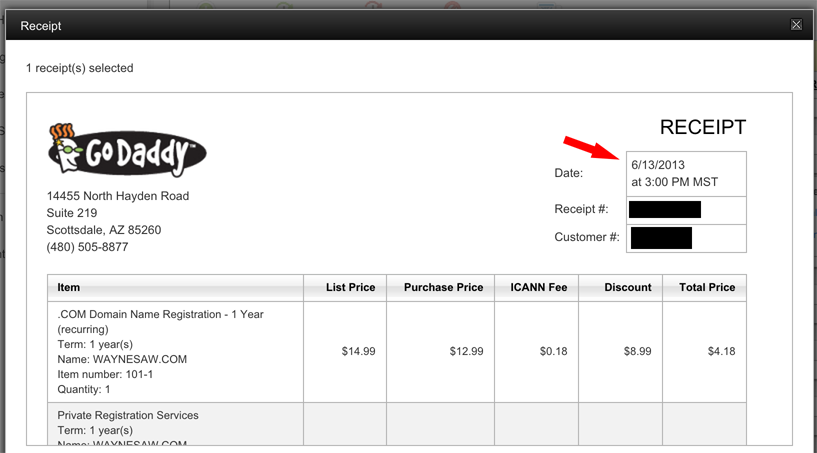Click the blacked-out Customer # value
The width and height of the screenshot is (817, 453).
click(x=661, y=238)
